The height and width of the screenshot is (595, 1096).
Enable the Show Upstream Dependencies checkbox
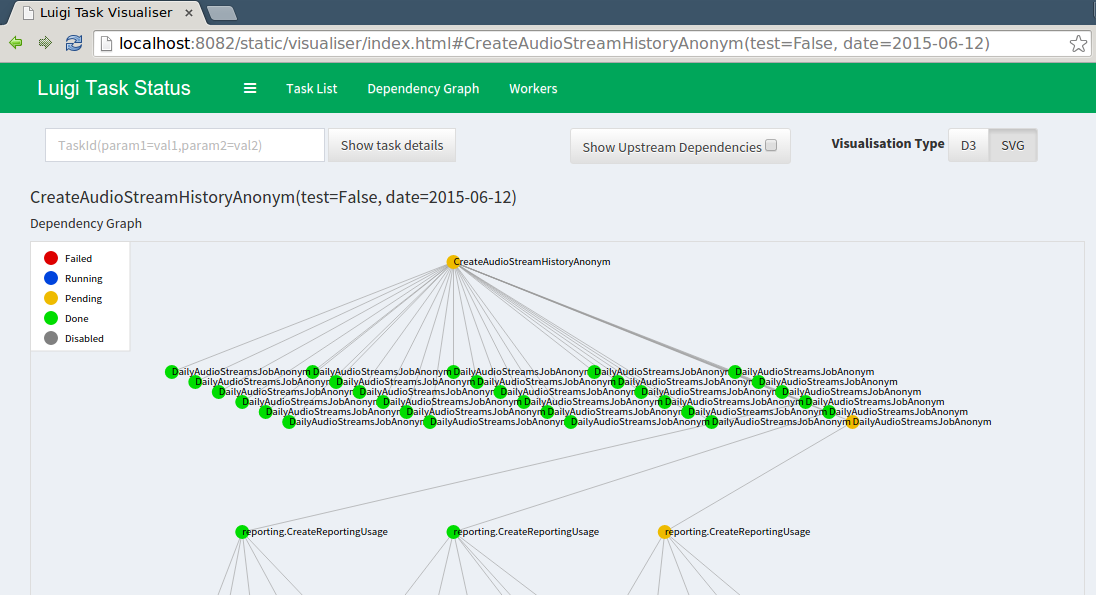(770, 144)
